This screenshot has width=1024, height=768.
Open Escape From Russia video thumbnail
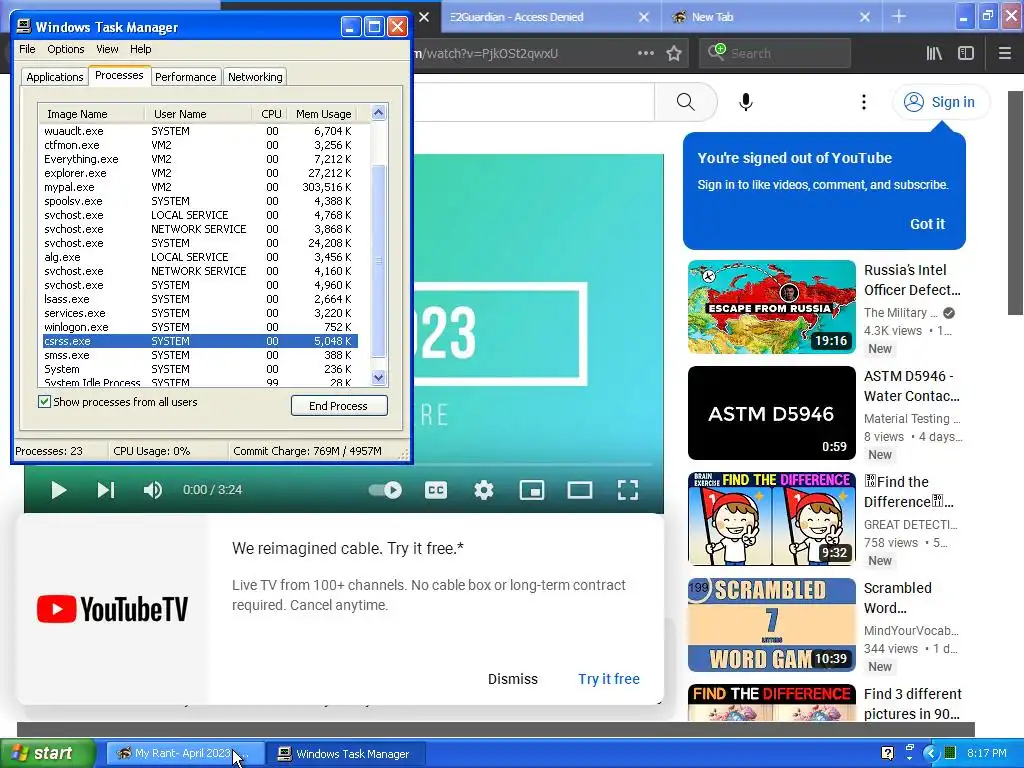772,307
